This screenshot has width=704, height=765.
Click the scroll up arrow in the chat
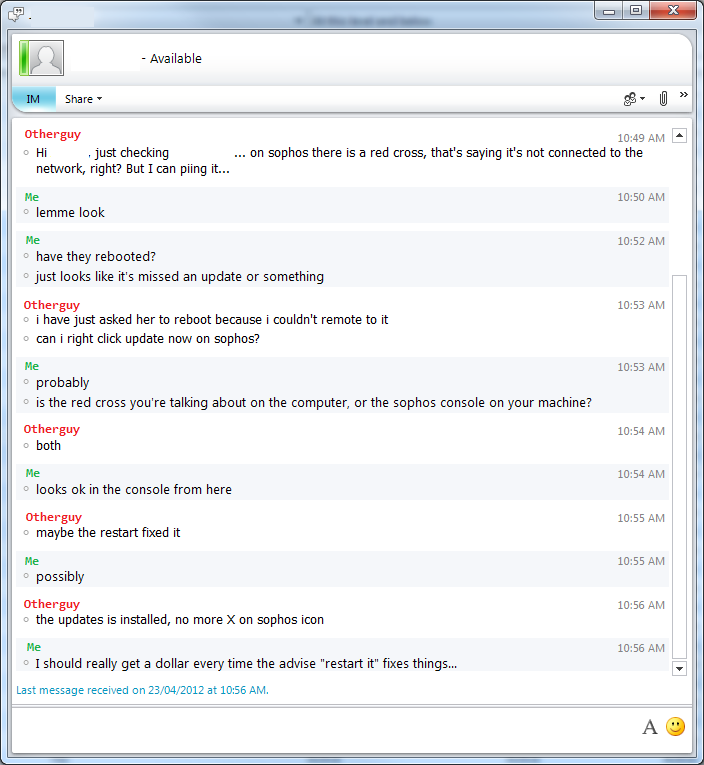(680, 135)
